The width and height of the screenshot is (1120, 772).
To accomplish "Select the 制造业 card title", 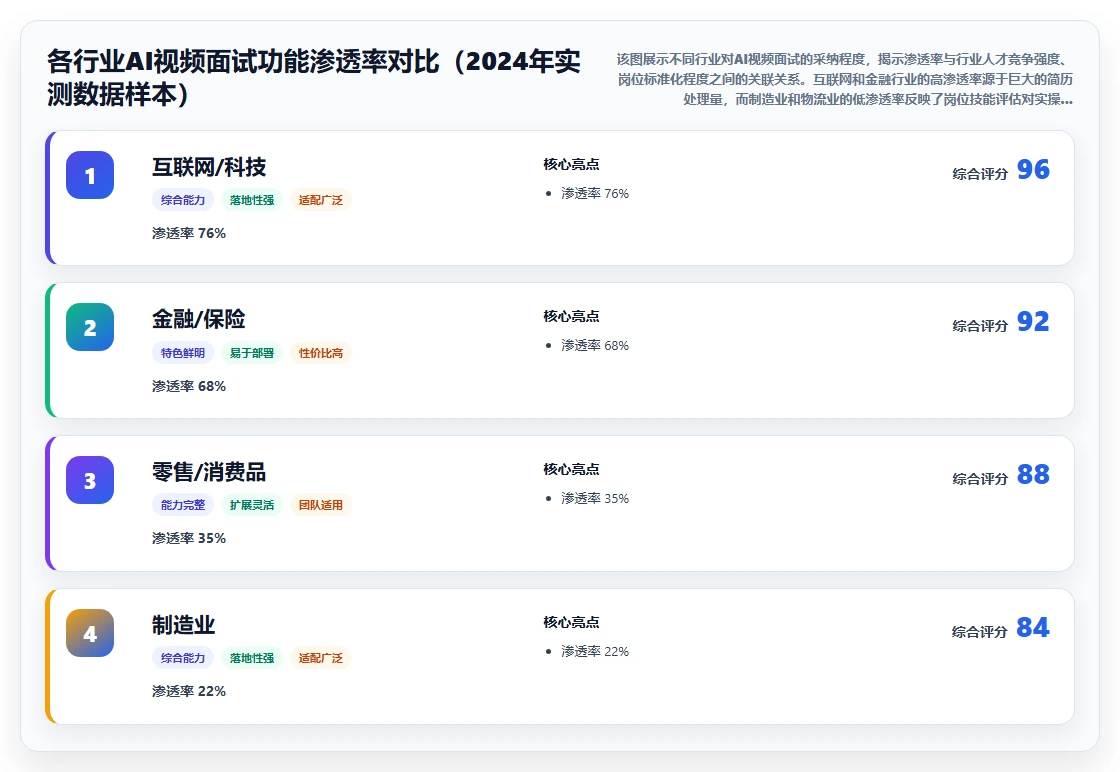I will [183, 625].
